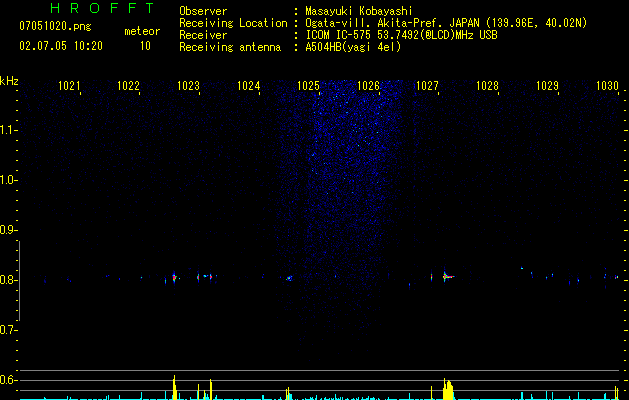Viewport: 629px width, 400px height.
Task: Click the date stamp 02.07.05 10:20
Action: pos(61,46)
